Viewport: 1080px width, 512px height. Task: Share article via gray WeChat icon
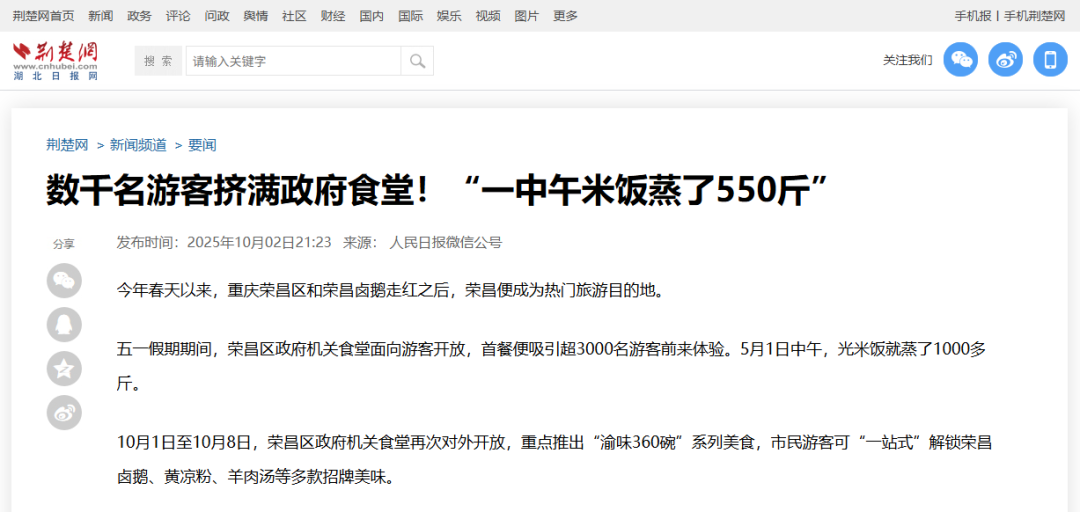coord(64,281)
